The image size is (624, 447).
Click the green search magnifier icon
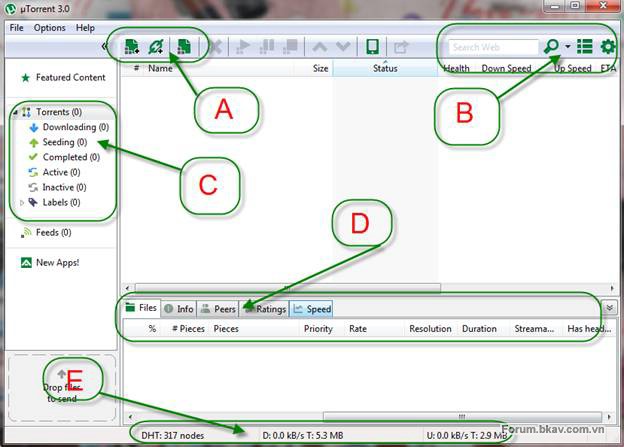tap(551, 47)
